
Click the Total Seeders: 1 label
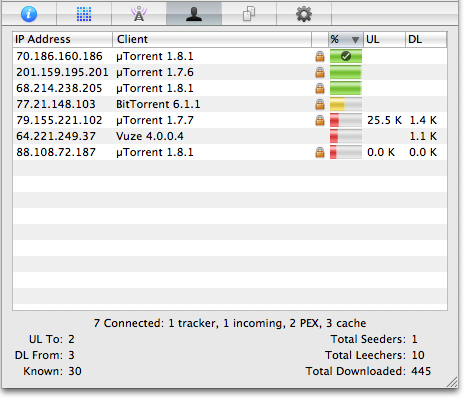pos(374,339)
